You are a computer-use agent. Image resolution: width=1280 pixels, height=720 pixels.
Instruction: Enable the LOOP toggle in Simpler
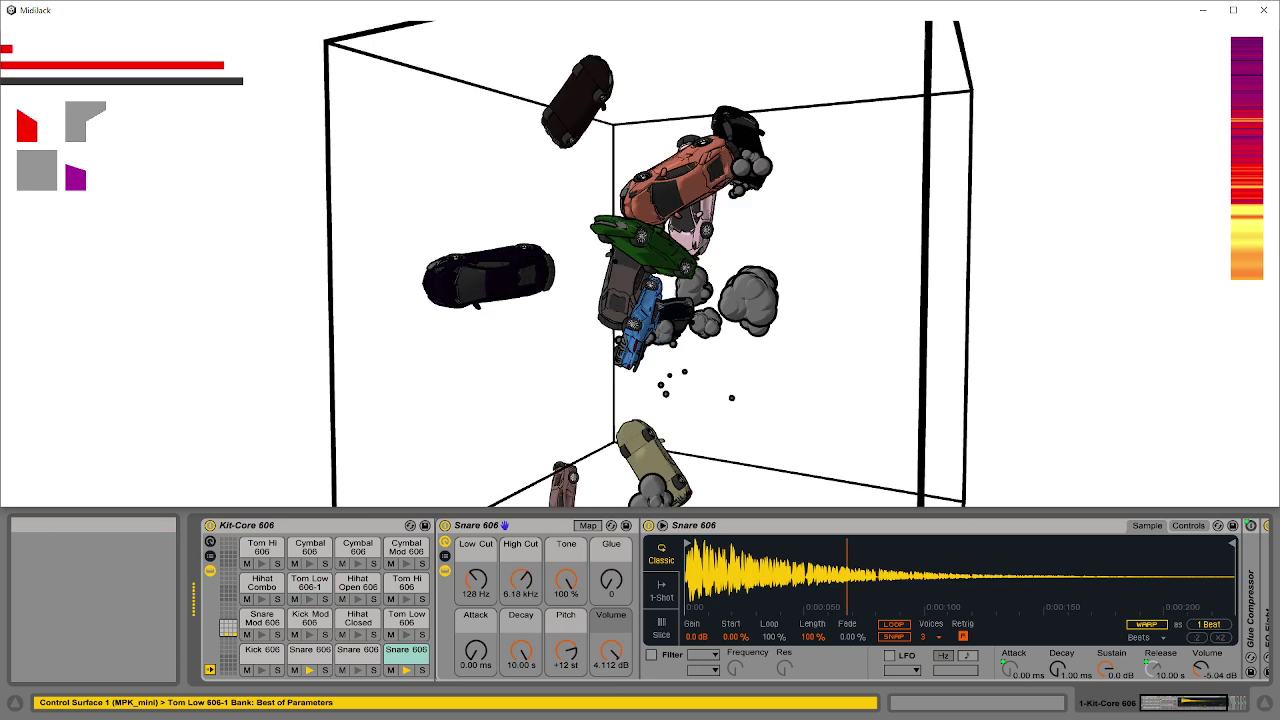894,623
